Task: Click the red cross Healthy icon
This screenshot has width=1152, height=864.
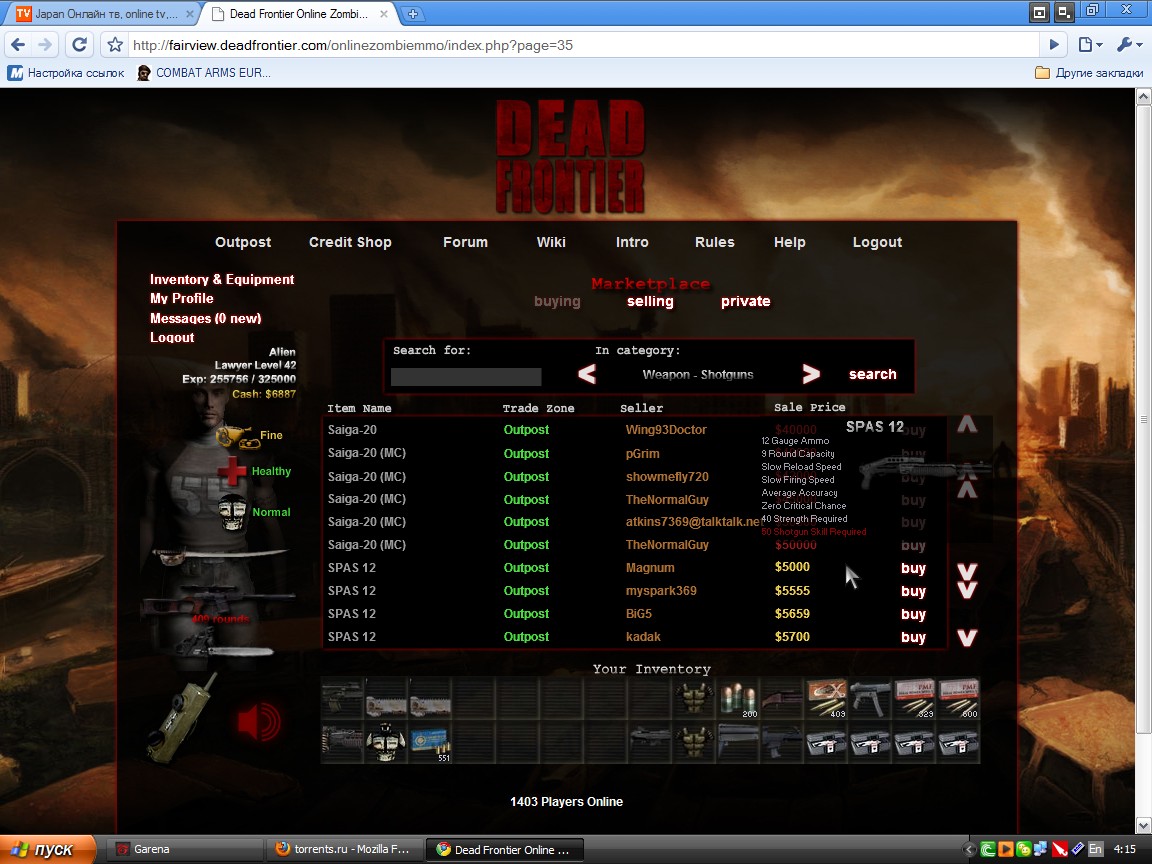Action: point(231,471)
